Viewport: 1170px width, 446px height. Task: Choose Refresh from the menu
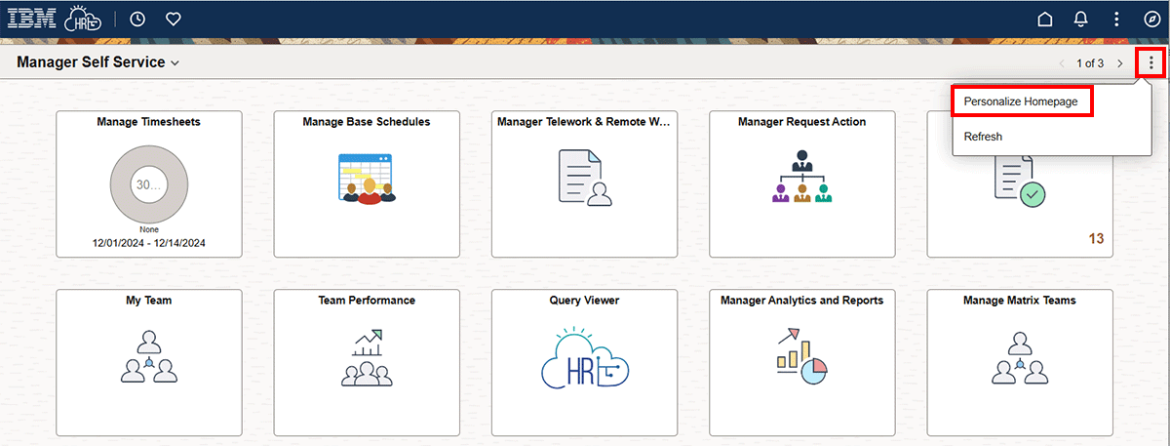pos(983,136)
